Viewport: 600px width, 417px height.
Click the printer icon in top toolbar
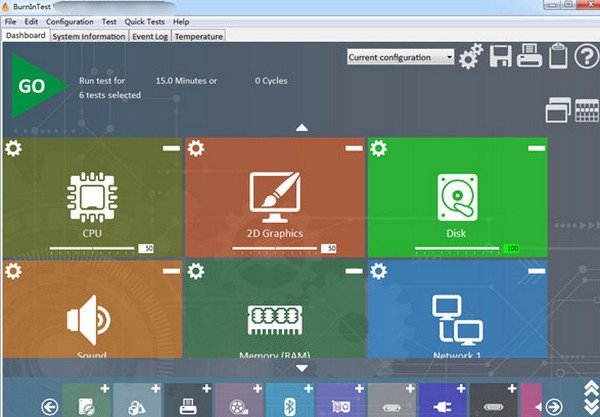coord(529,57)
